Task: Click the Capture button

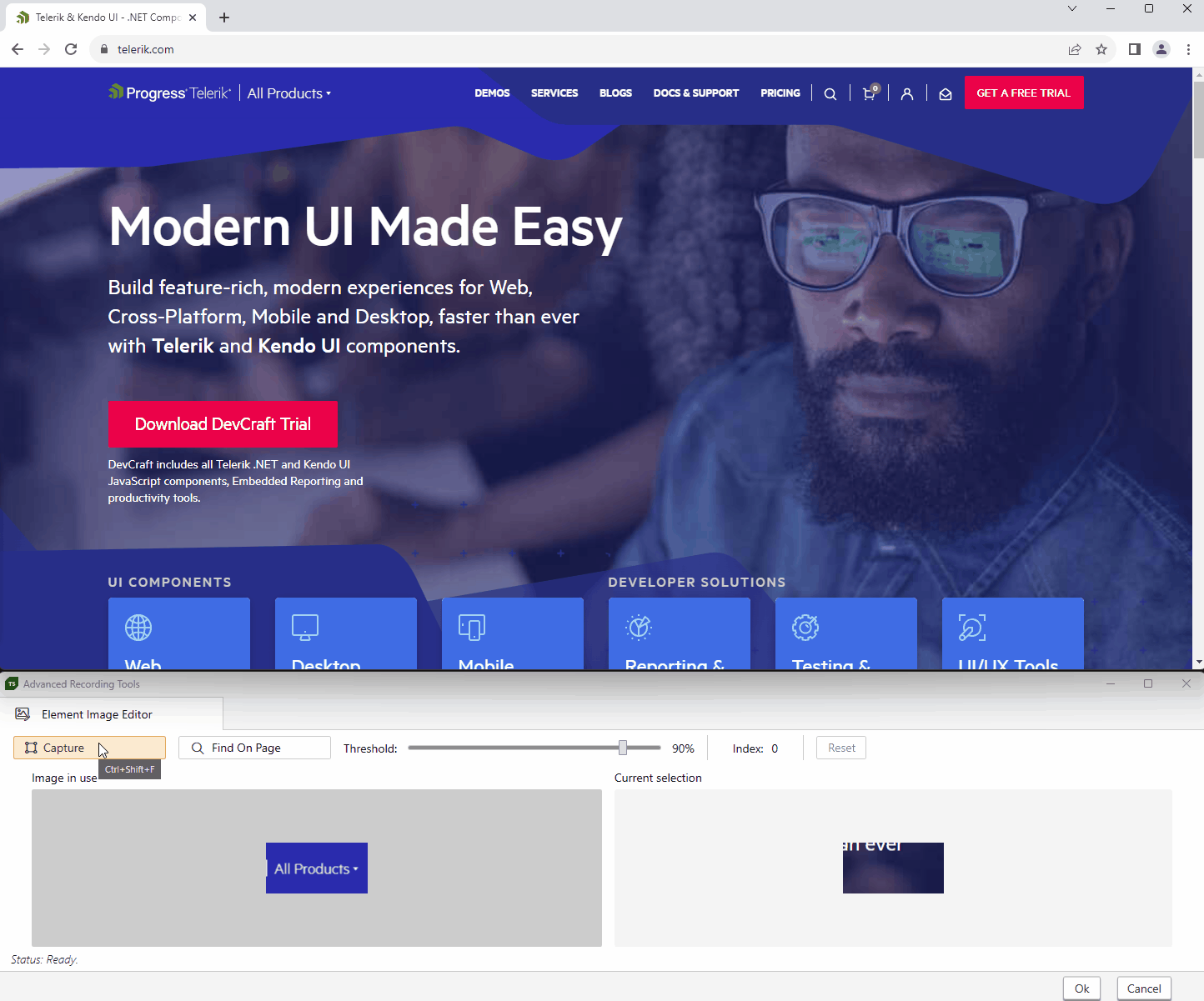Action: click(89, 748)
